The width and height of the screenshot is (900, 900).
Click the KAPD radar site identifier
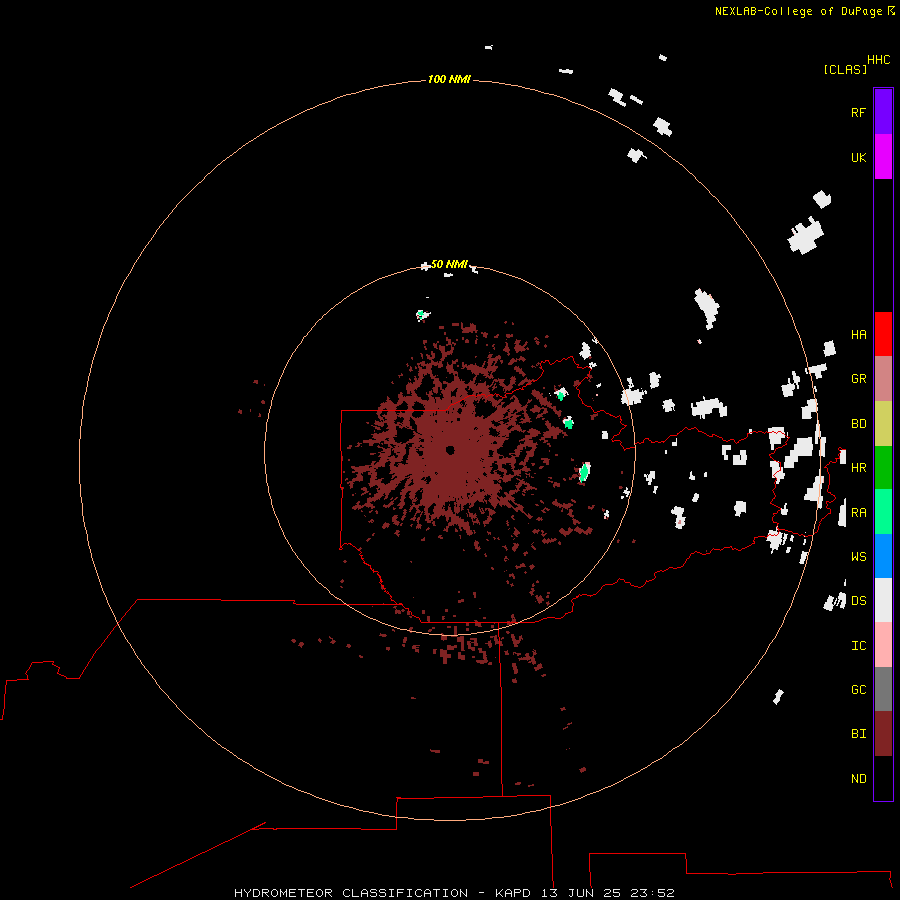click(x=513, y=893)
